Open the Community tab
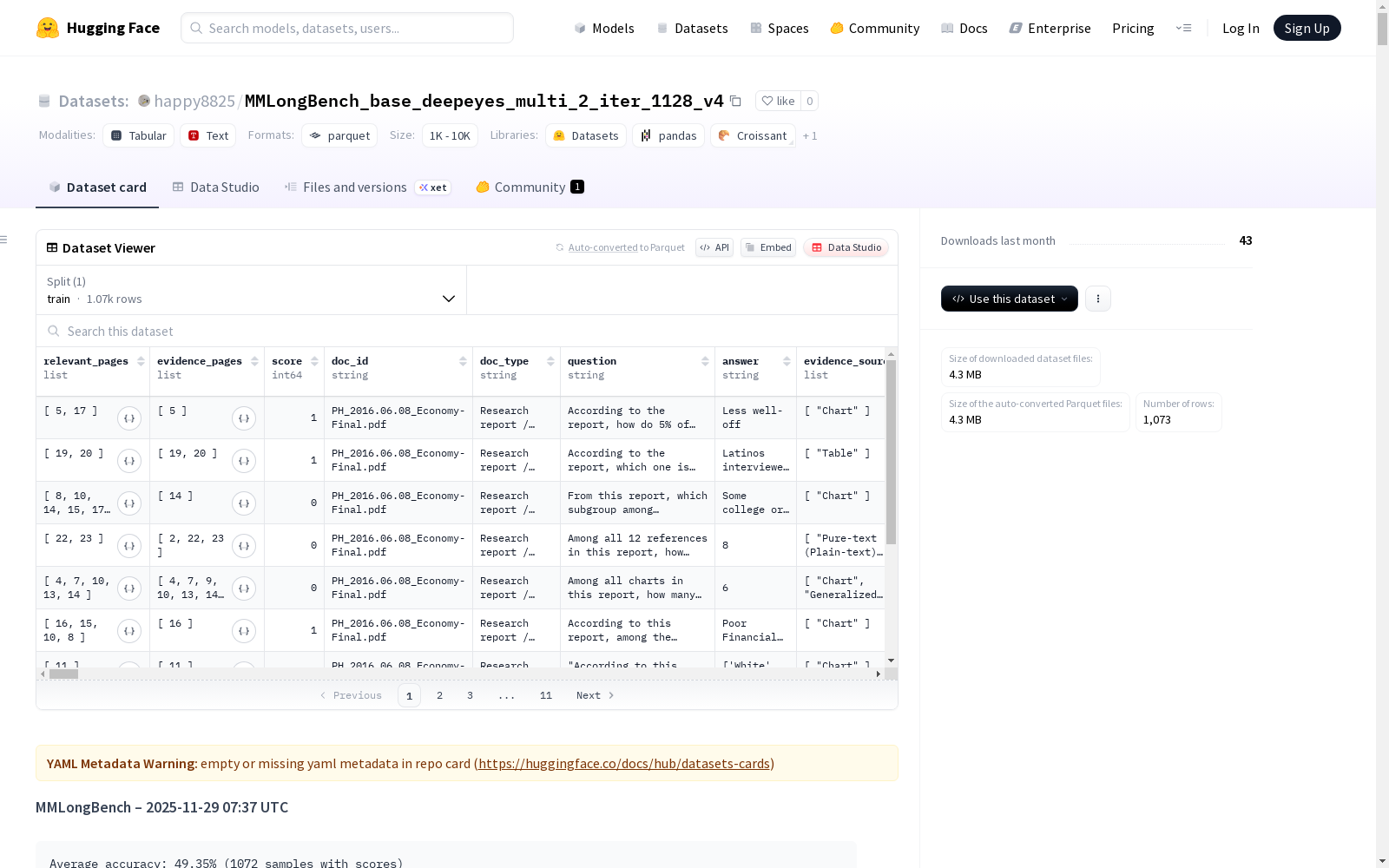1389x868 pixels. 530,187
